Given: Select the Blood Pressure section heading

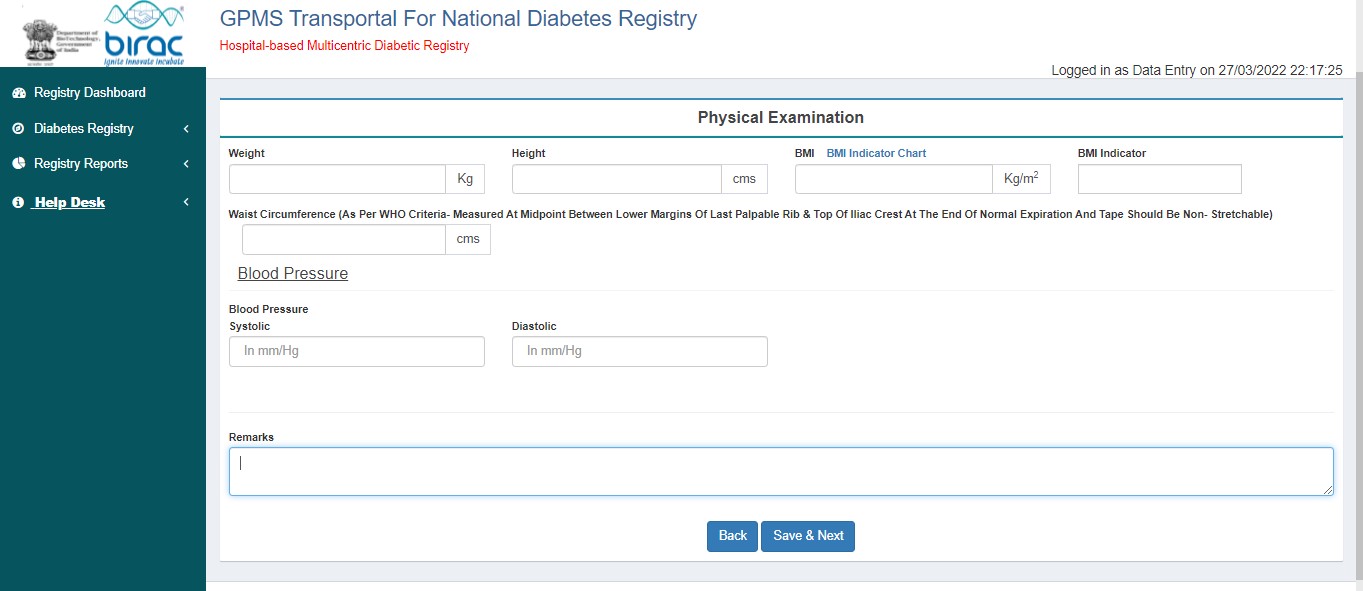Looking at the screenshot, I should coord(292,272).
